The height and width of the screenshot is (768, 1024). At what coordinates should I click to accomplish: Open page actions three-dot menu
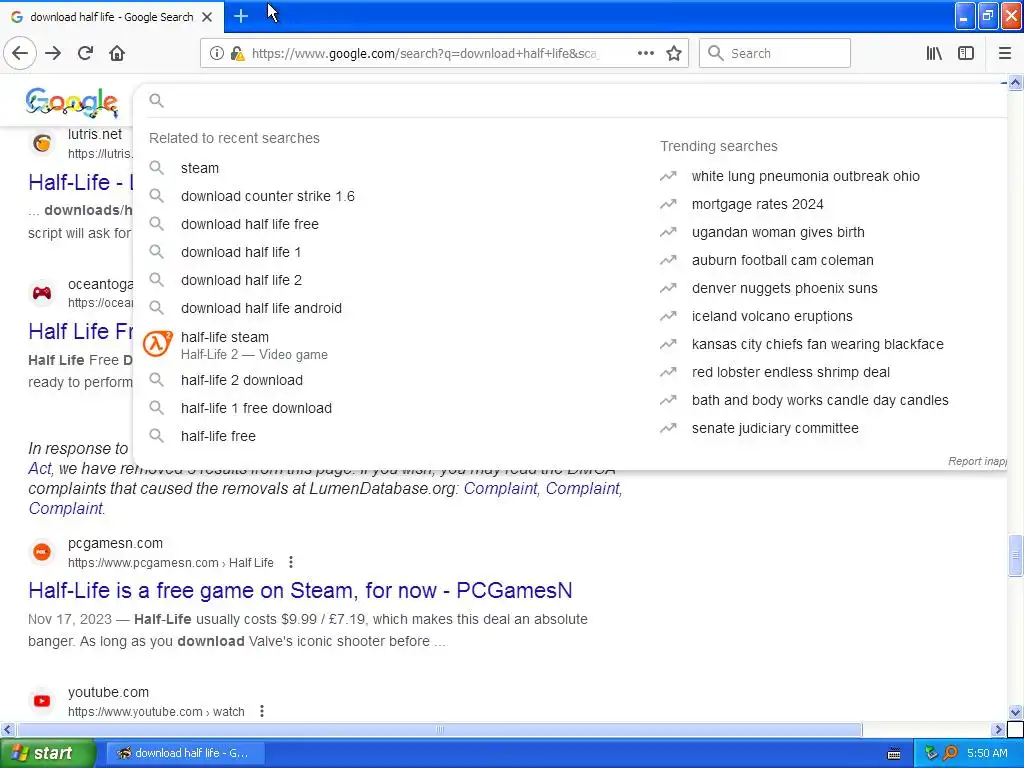coord(645,54)
